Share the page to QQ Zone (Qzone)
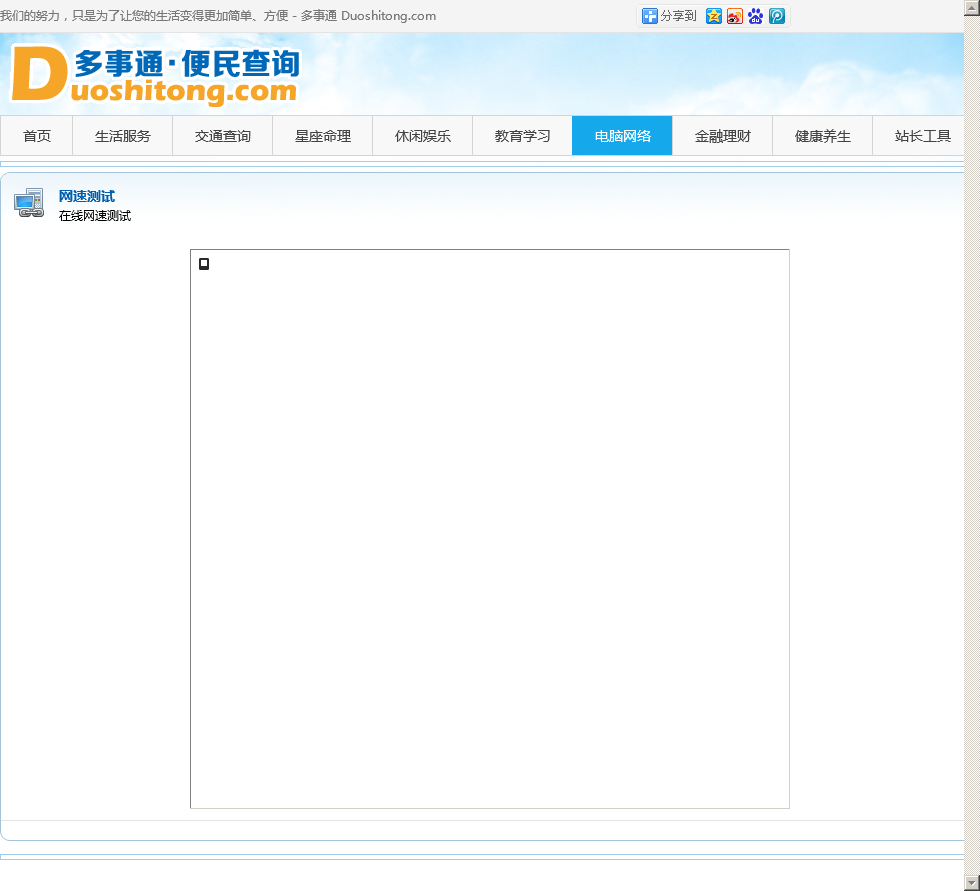The width and height of the screenshot is (980, 891). [x=713, y=16]
